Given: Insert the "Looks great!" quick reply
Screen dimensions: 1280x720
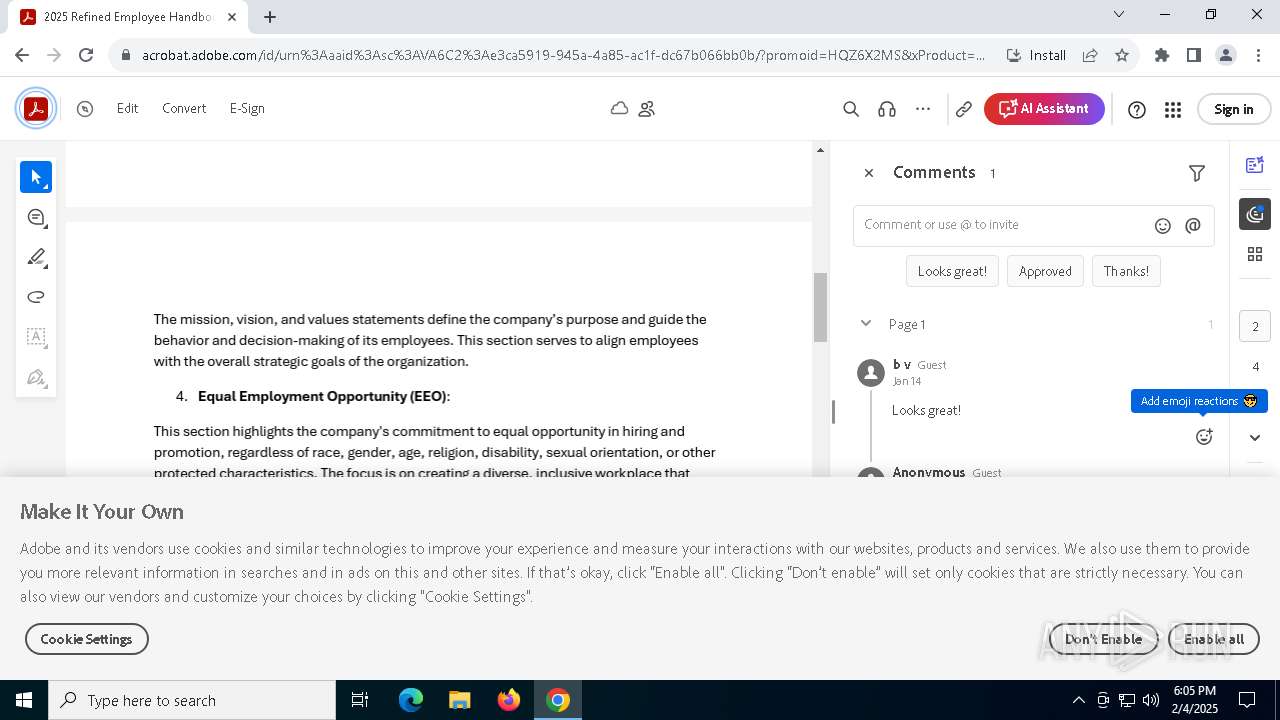Looking at the screenshot, I should (x=952, y=271).
